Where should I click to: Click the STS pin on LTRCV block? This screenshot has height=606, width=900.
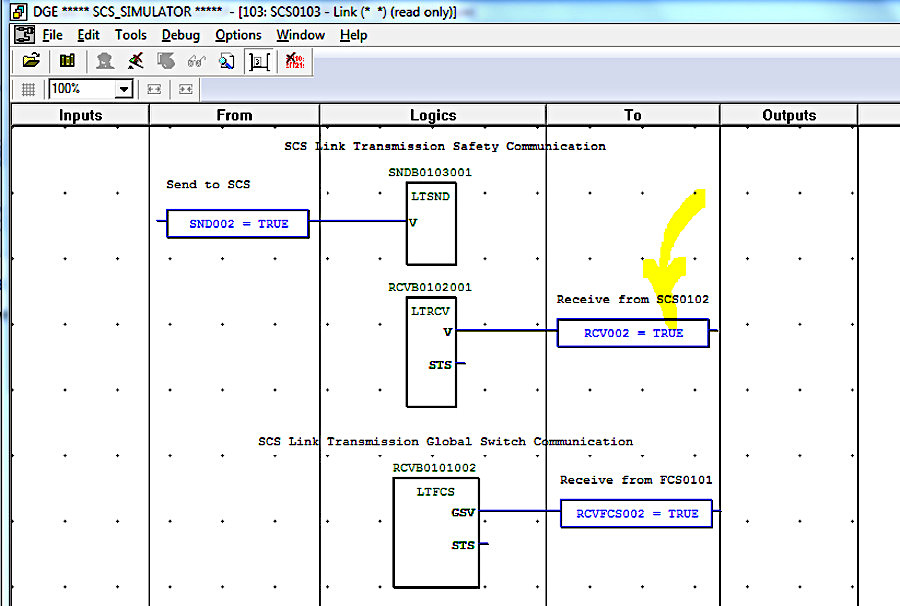pyautogui.click(x=440, y=365)
